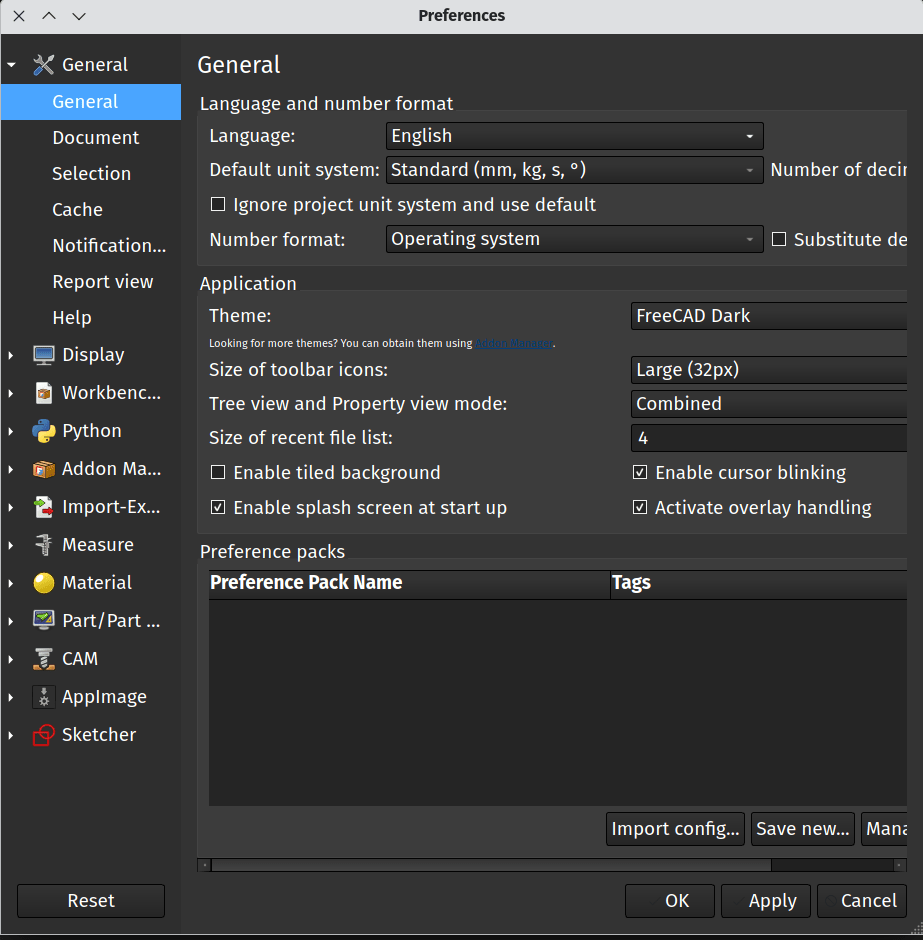Viewport: 923px width, 940px height.
Task: Select the Import-Export category icon
Action: coord(42,506)
